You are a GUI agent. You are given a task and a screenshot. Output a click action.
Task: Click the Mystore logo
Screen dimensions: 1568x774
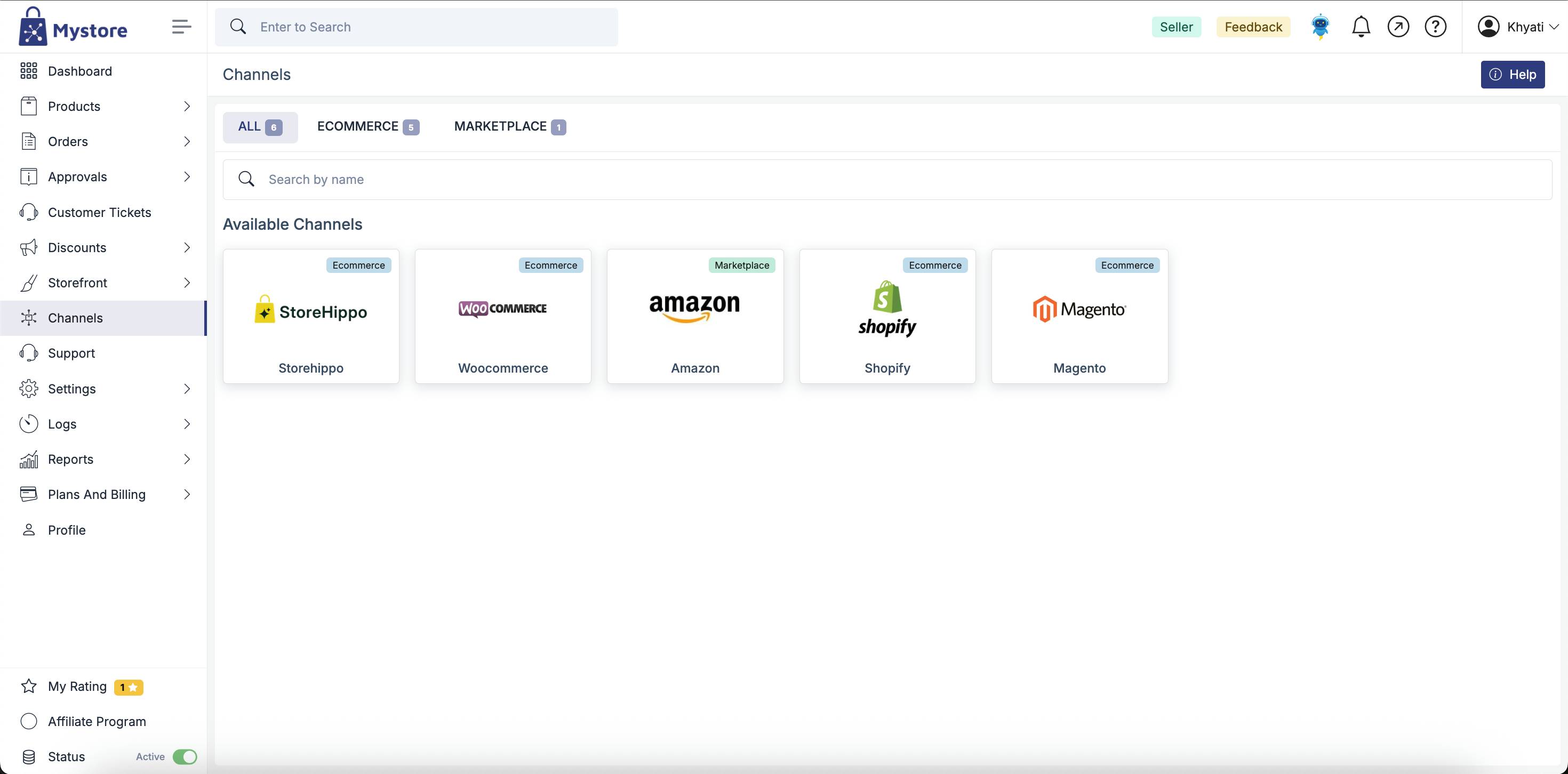73,27
